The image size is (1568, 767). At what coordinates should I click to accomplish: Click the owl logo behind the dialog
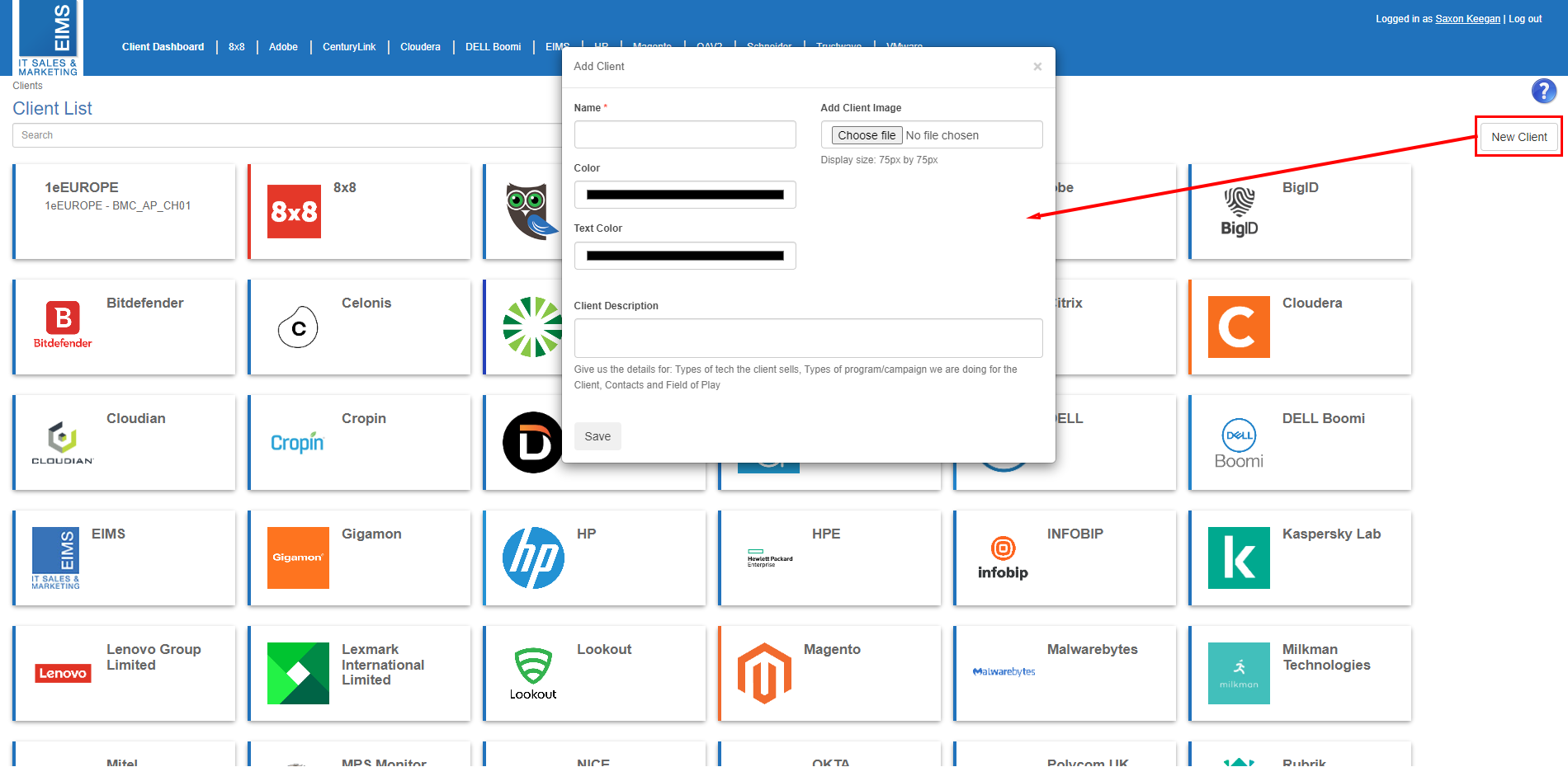[x=531, y=211]
